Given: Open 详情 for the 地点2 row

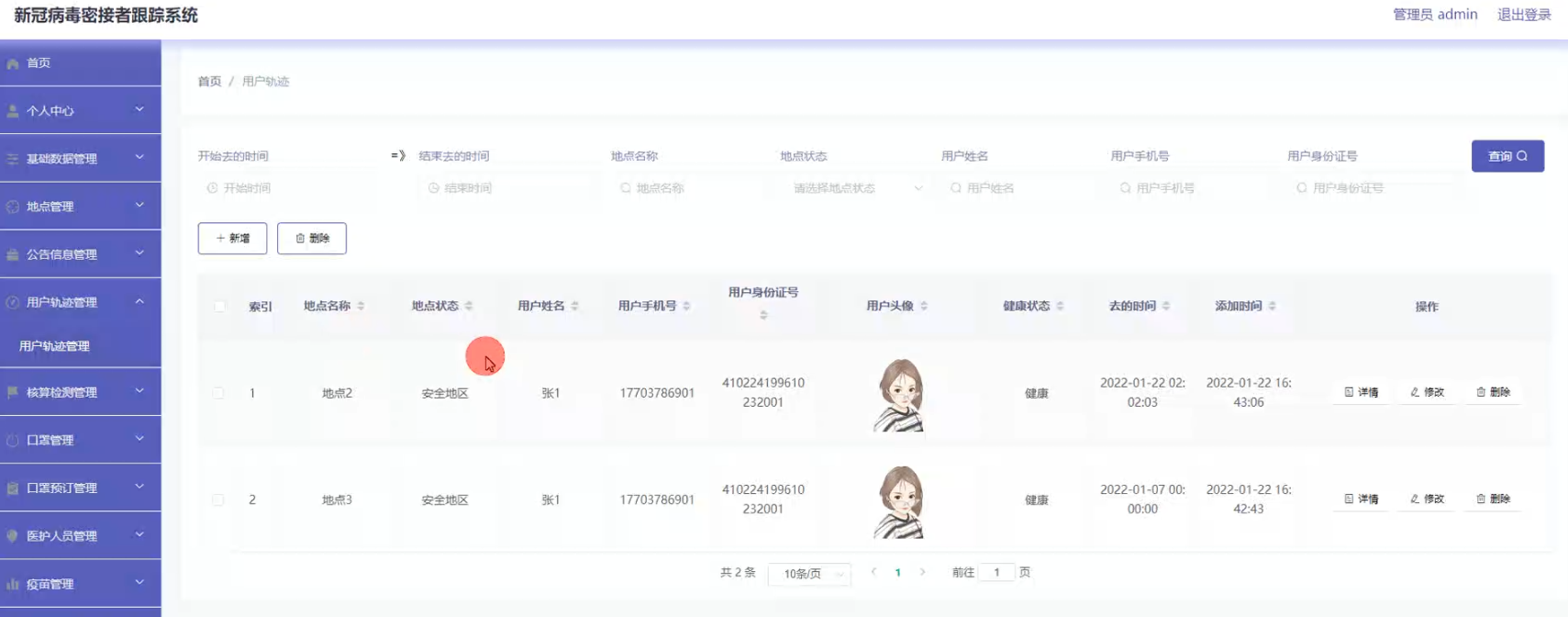Looking at the screenshot, I should click(1362, 392).
